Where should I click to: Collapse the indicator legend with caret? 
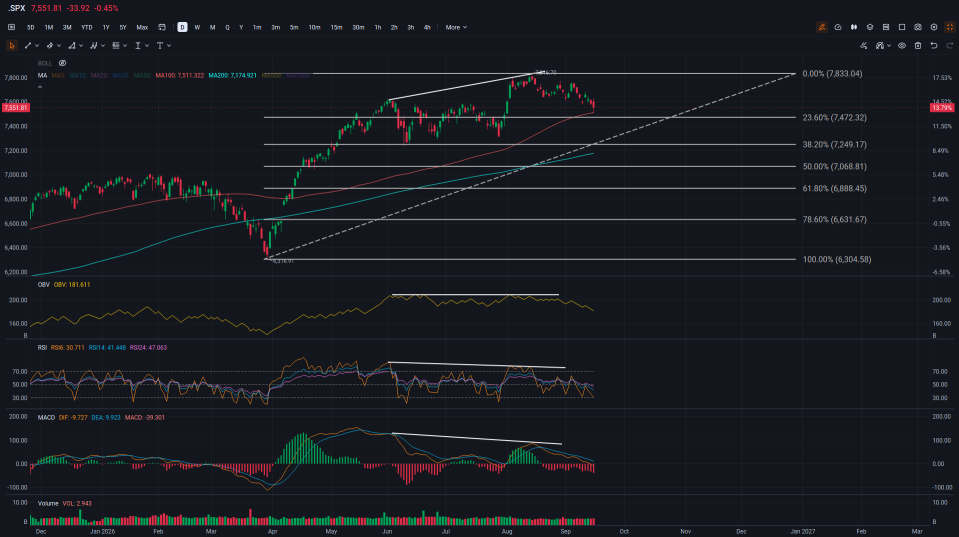pos(40,87)
